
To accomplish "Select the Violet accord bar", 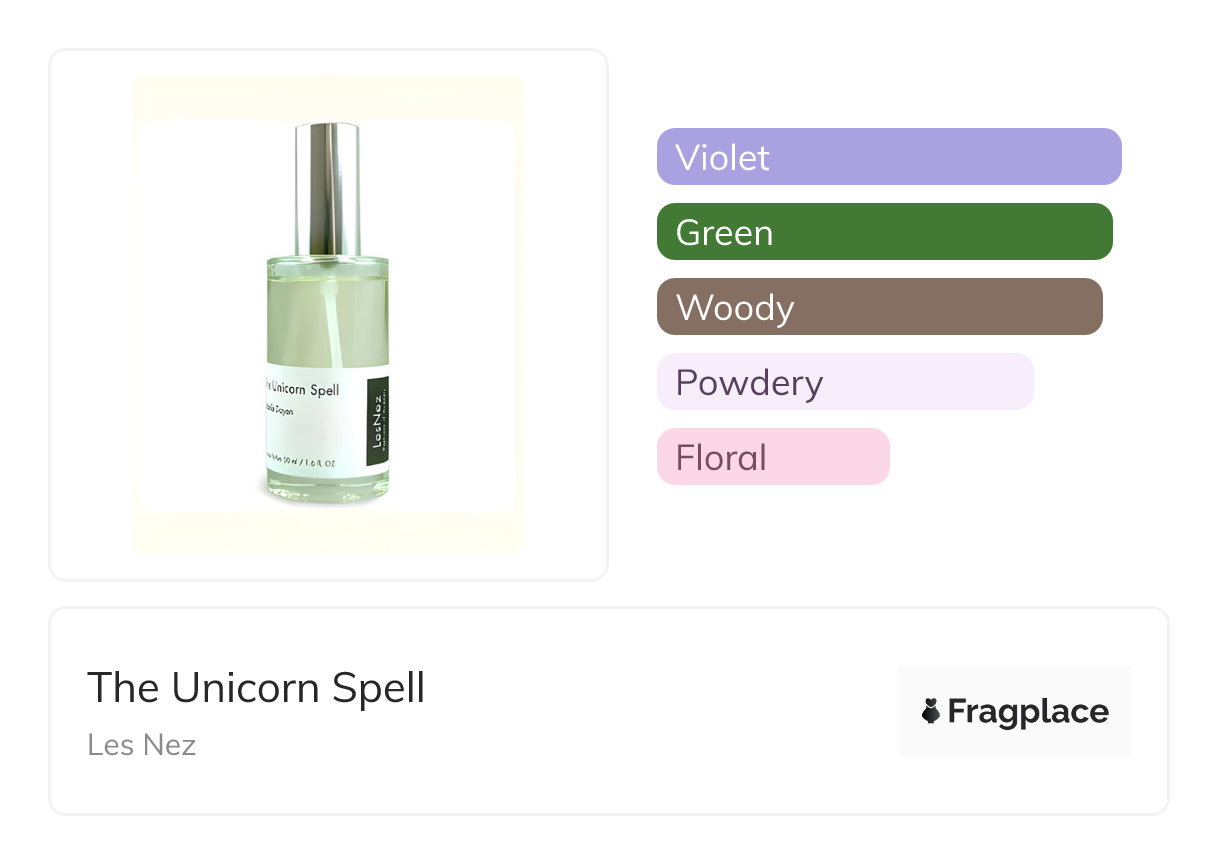I will [x=888, y=157].
